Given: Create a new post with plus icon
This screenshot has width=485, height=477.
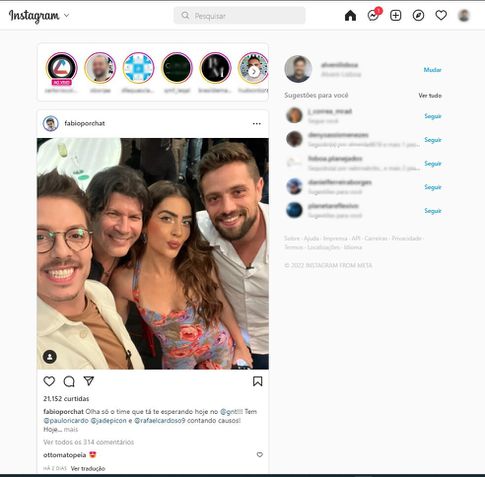Looking at the screenshot, I should [396, 16].
